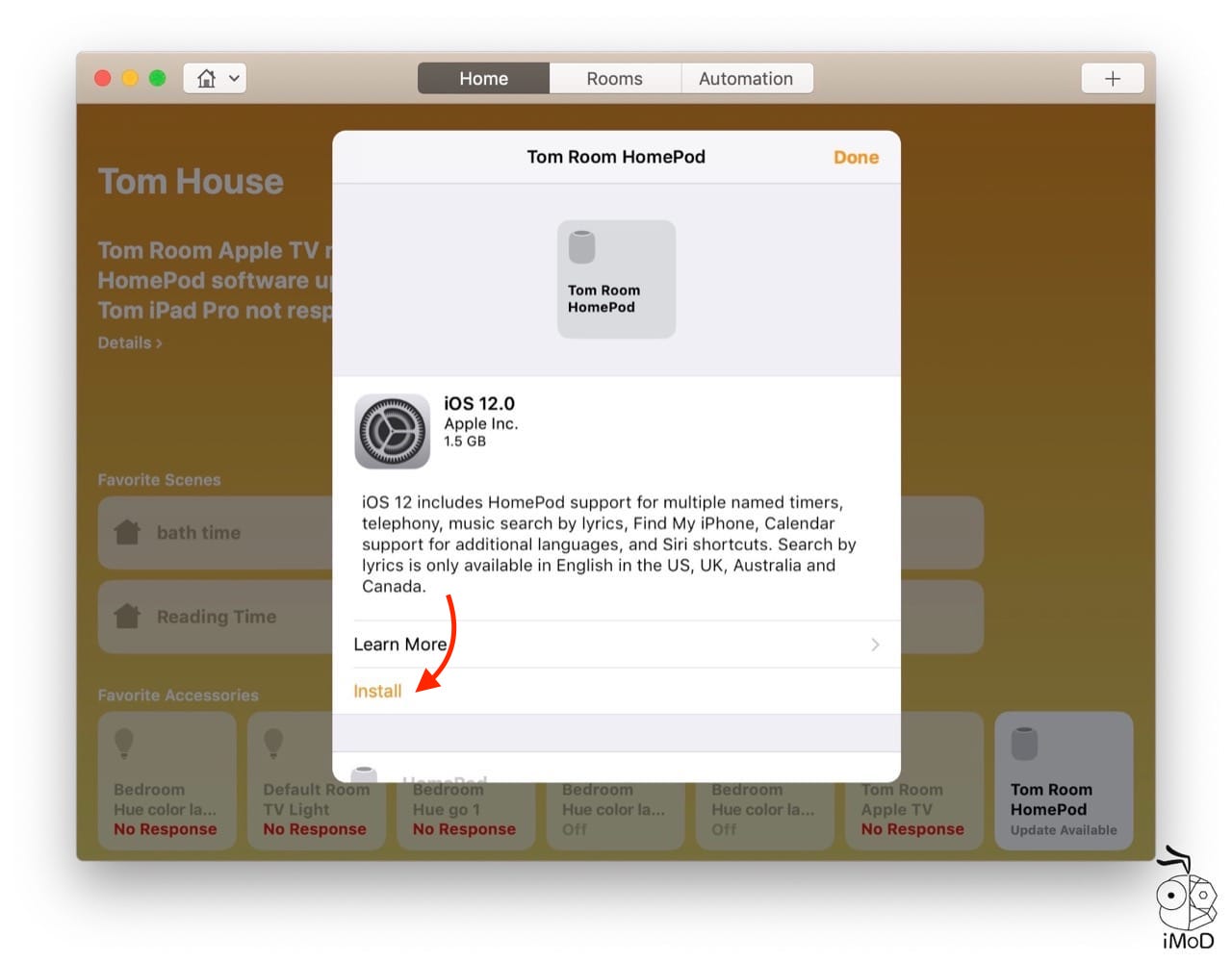Open Tom Room HomePod Update Available tile
The image size is (1232, 962).
click(x=1063, y=780)
